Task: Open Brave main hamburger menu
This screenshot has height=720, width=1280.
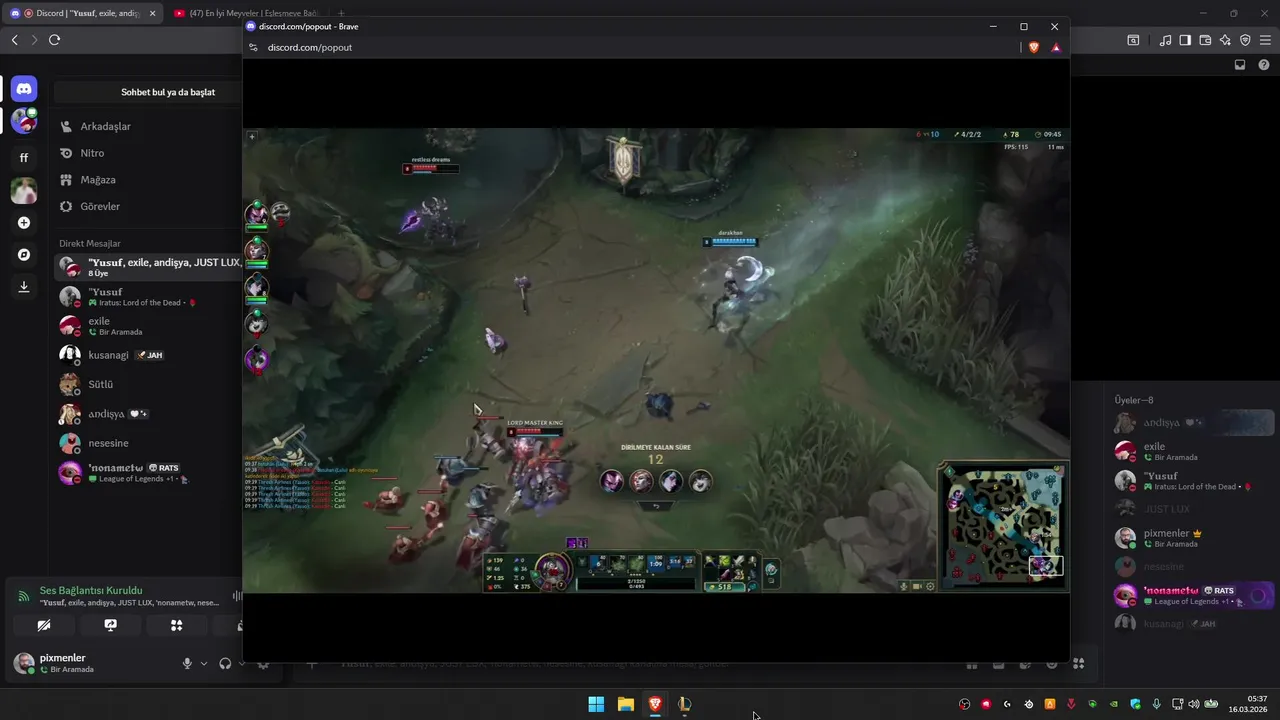Action: pyautogui.click(x=1265, y=40)
